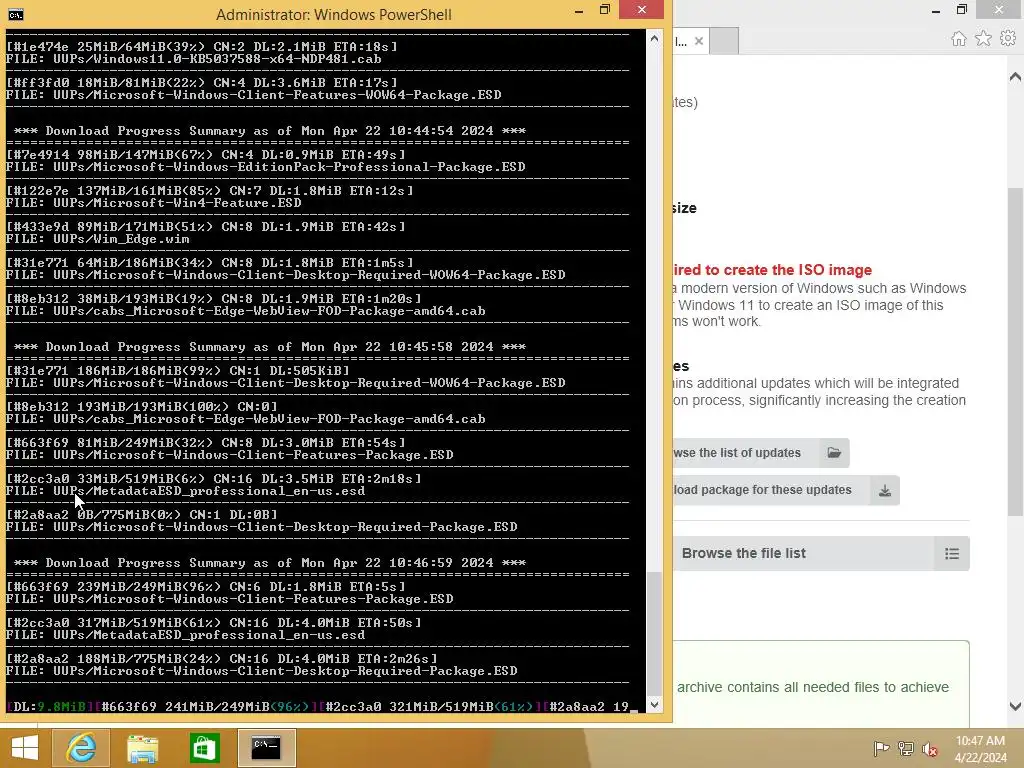The width and height of the screenshot is (1024, 768).
Task: Click the 10:46:59 Download Progress Summary heading
Action: tap(270, 563)
